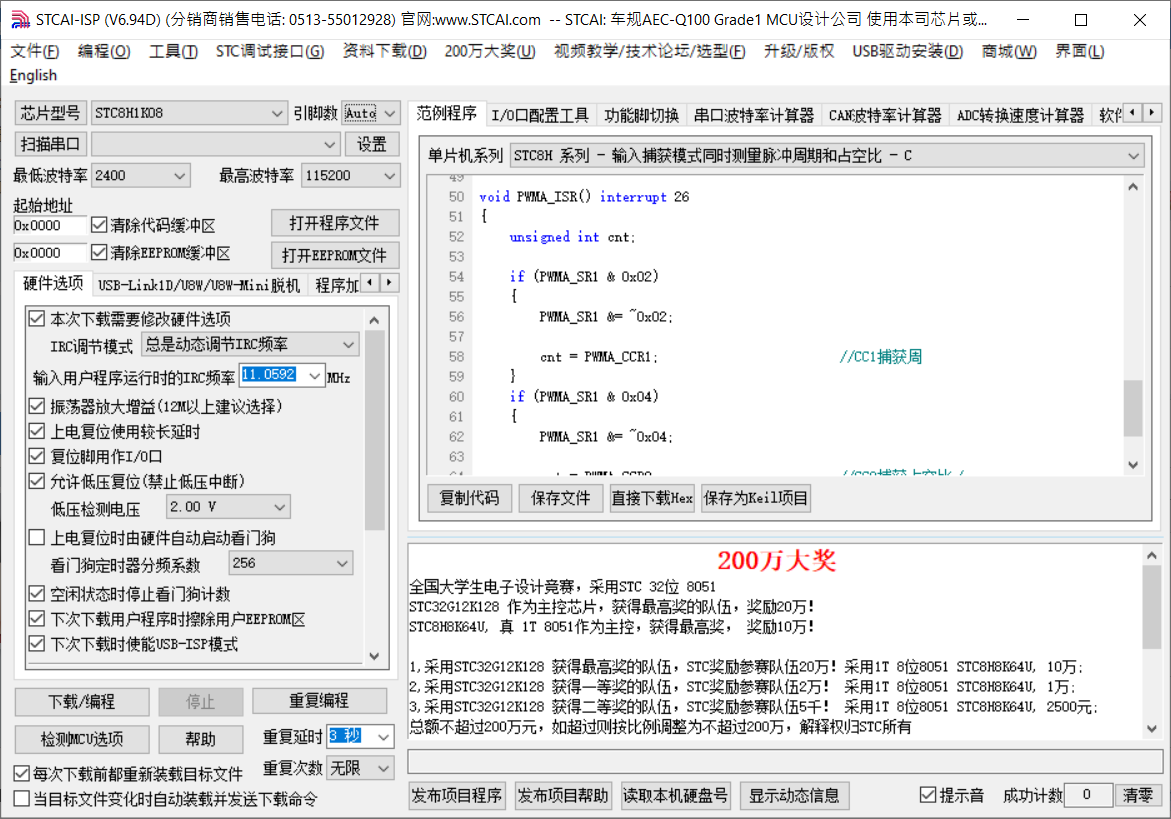This screenshot has height=819, width=1171.
Task: Click 成功计数 value field
Action: click(1088, 794)
